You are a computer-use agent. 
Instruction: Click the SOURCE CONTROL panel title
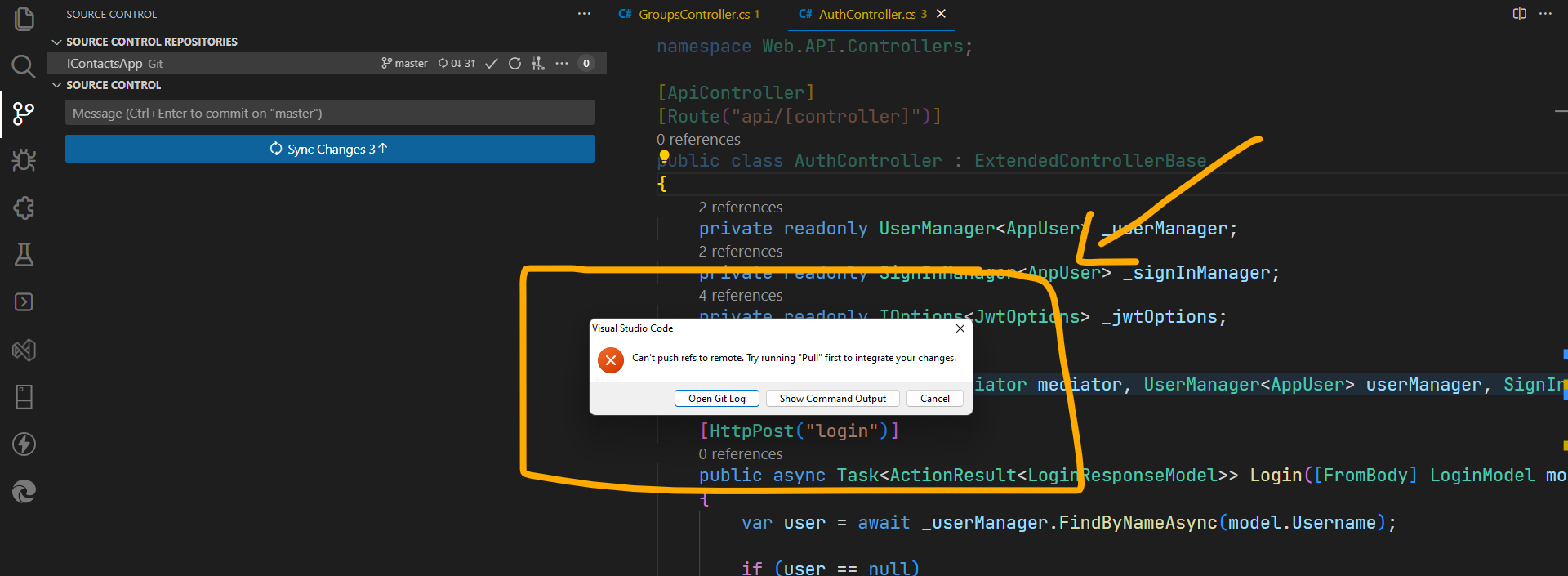click(x=112, y=14)
